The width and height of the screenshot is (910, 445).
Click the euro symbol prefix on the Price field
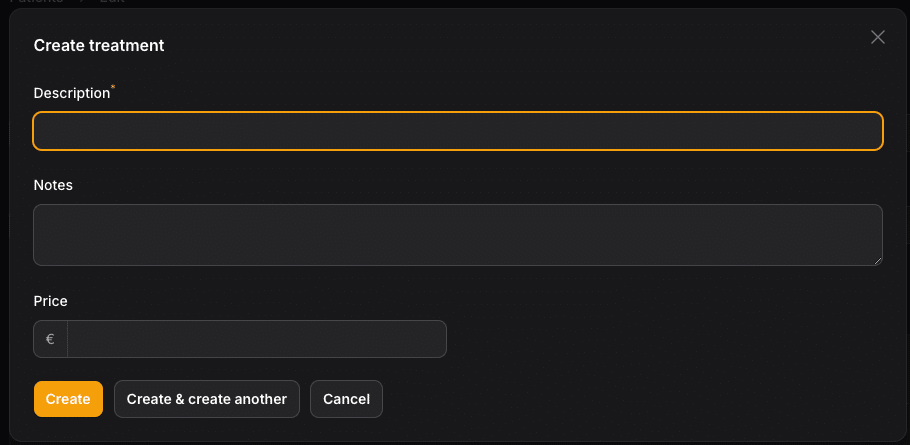tap(50, 339)
